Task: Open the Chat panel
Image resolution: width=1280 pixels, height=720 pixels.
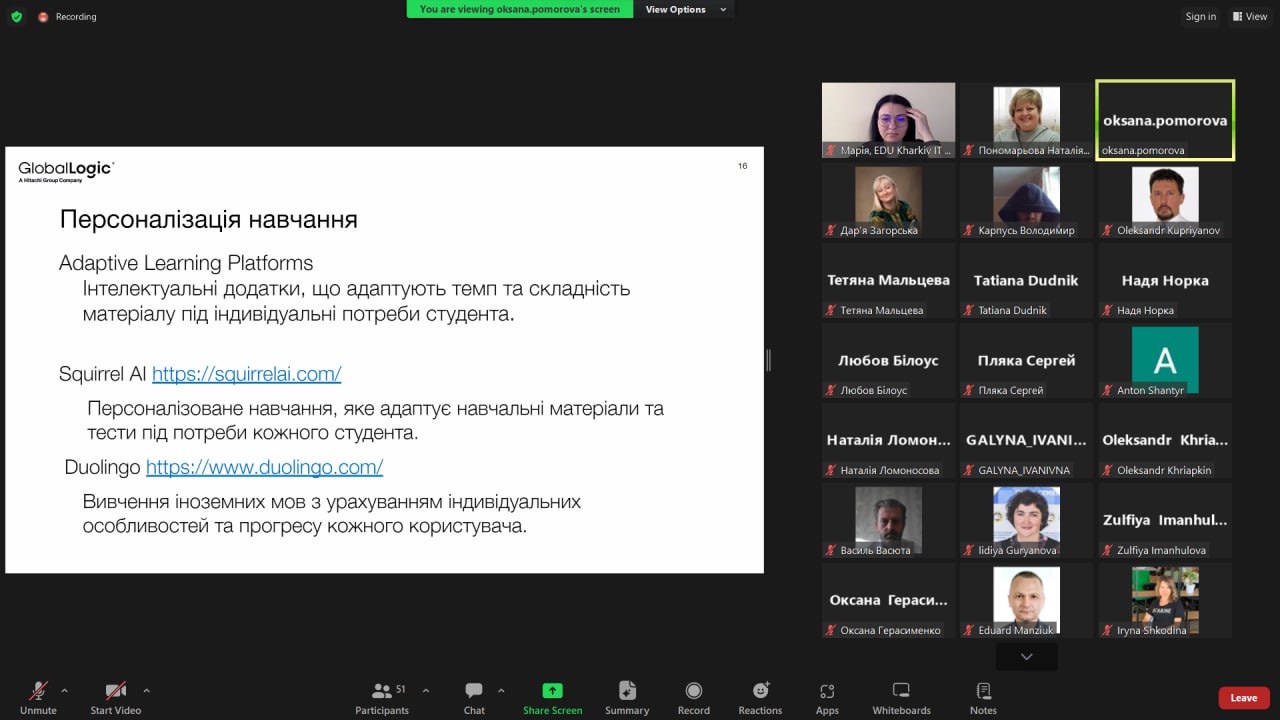Action: coord(474,696)
